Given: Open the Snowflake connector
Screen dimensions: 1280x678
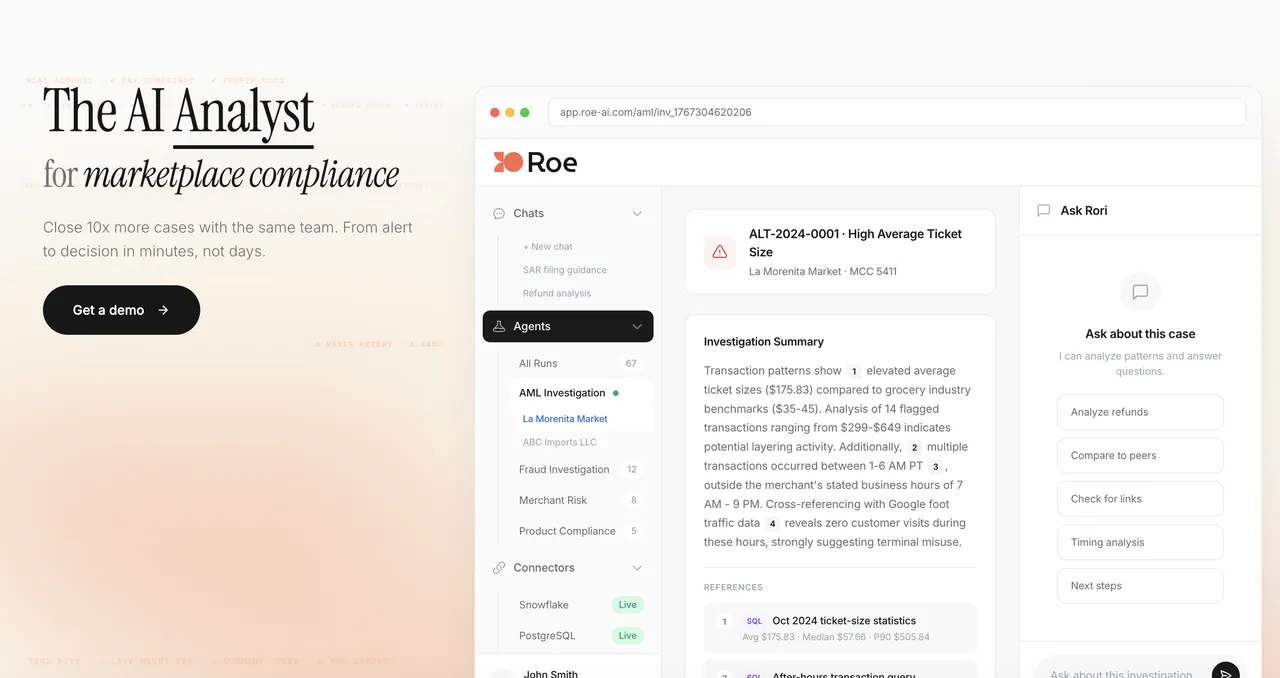Looking at the screenshot, I should (544, 605).
